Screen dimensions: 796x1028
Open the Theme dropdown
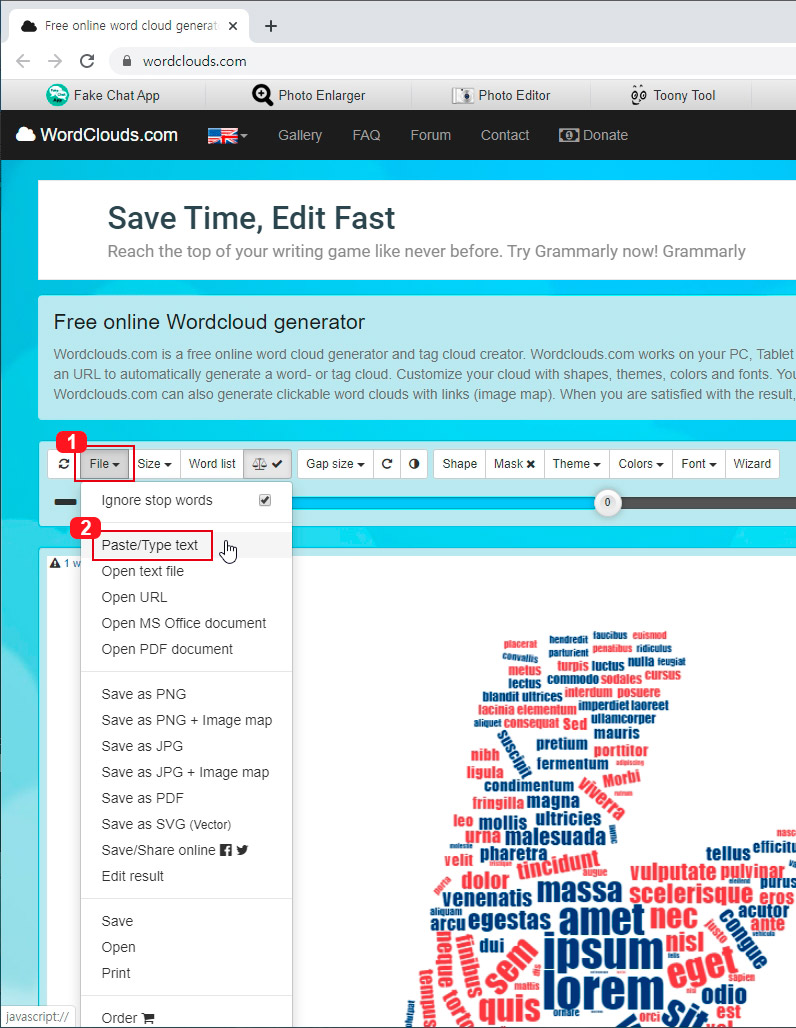pos(576,464)
